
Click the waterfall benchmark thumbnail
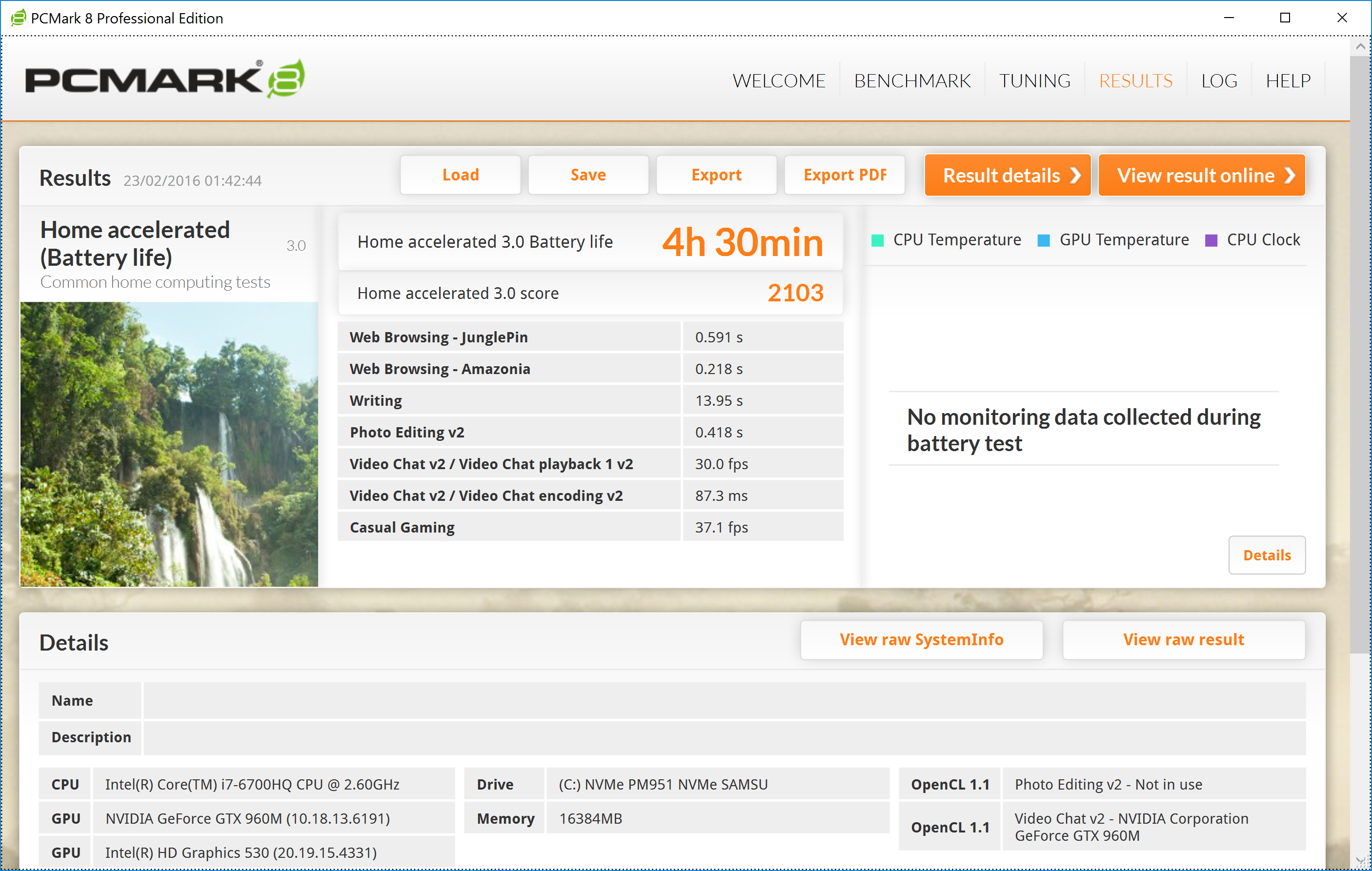tap(169, 444)
